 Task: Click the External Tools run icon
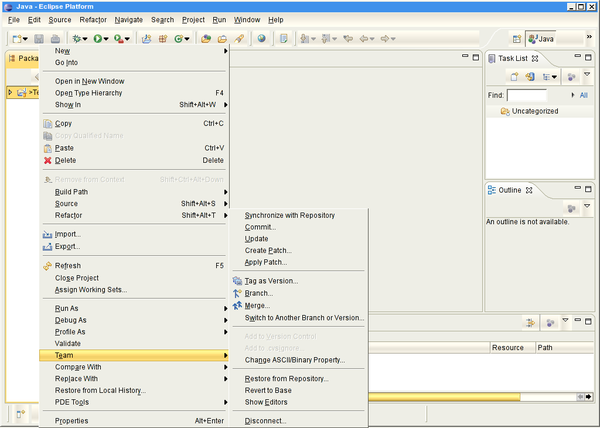click(119, 39)
